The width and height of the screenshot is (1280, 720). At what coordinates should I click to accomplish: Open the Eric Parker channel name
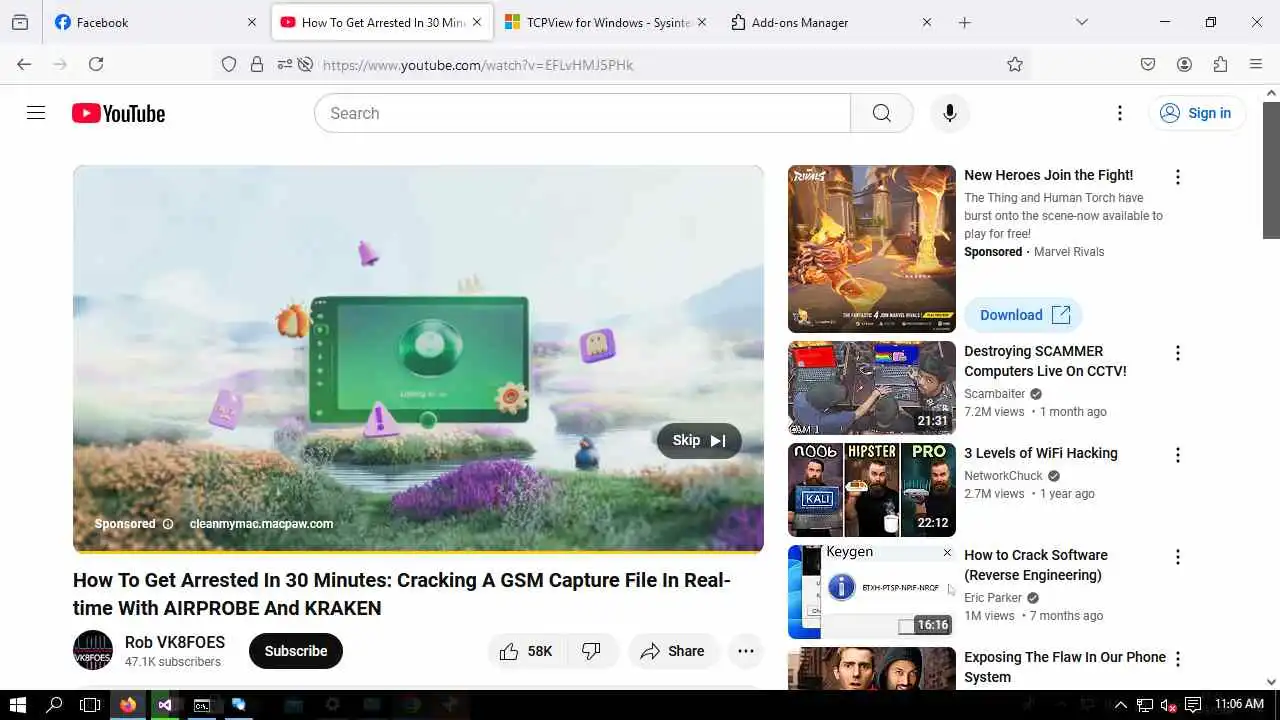(x=993, y=598)
